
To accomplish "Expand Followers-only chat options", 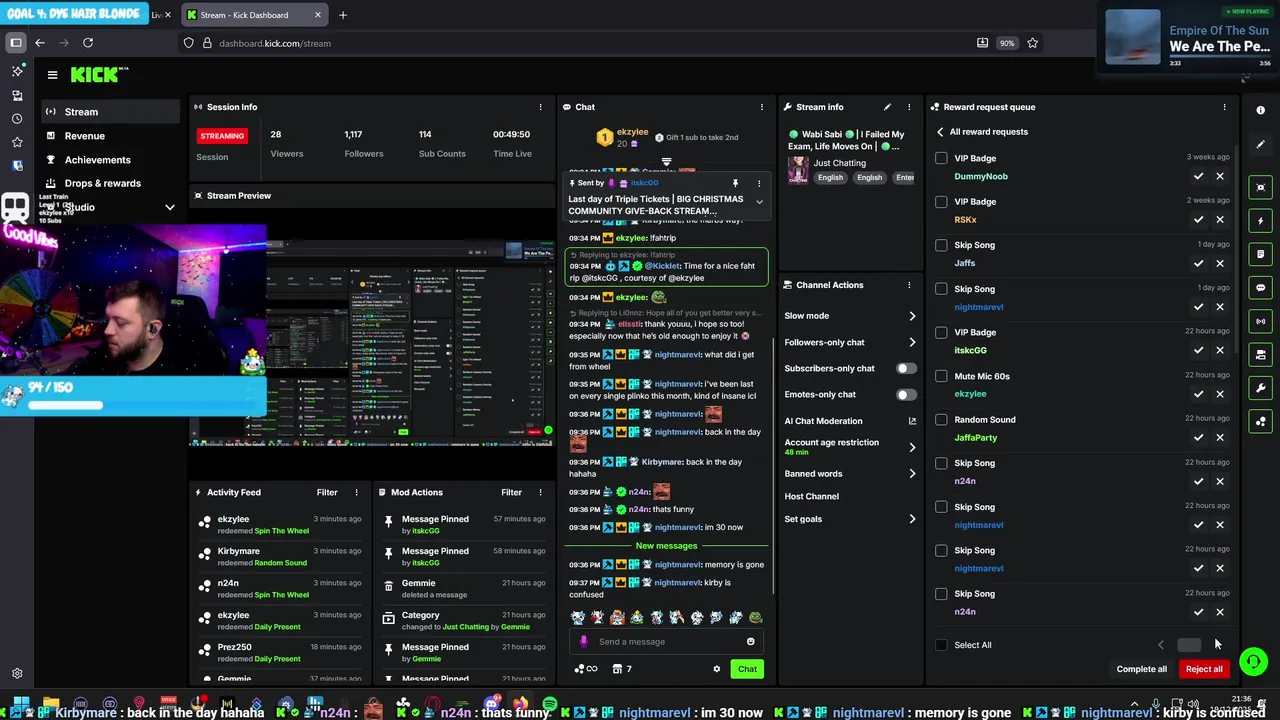I will click(x=912, y=342).
